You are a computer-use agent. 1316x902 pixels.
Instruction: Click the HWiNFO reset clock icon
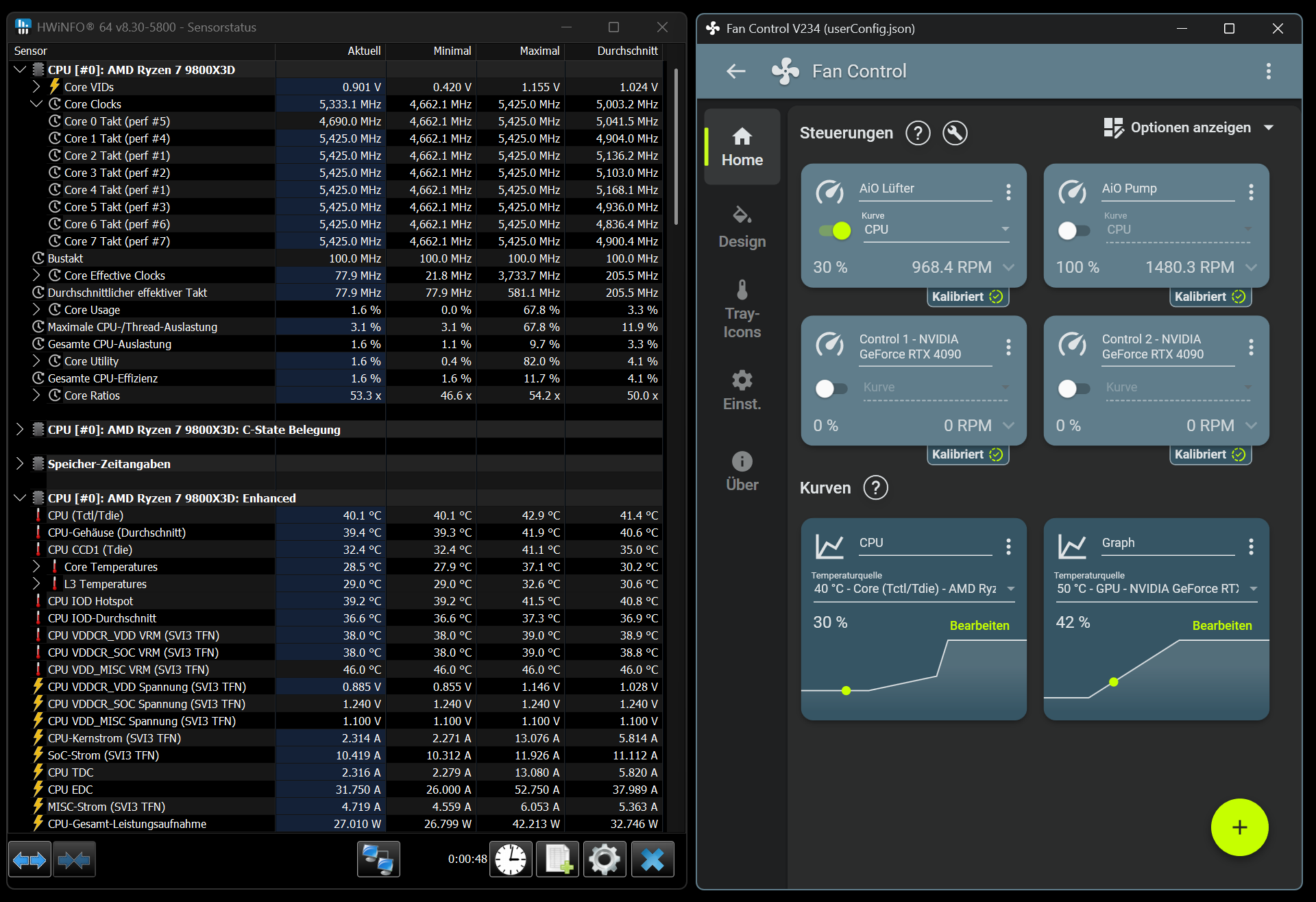511,859
